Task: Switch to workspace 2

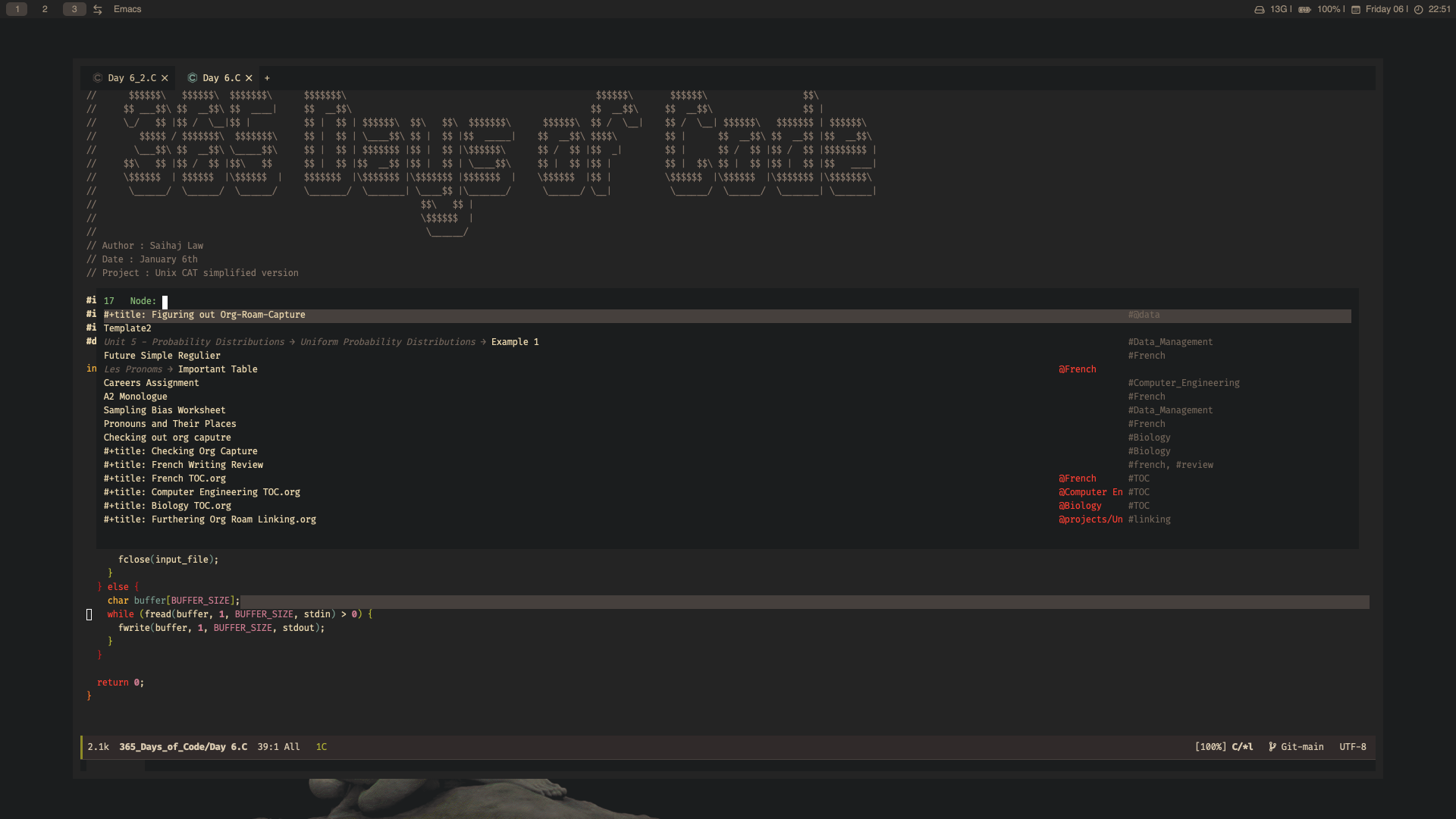Action: [45, 9]
